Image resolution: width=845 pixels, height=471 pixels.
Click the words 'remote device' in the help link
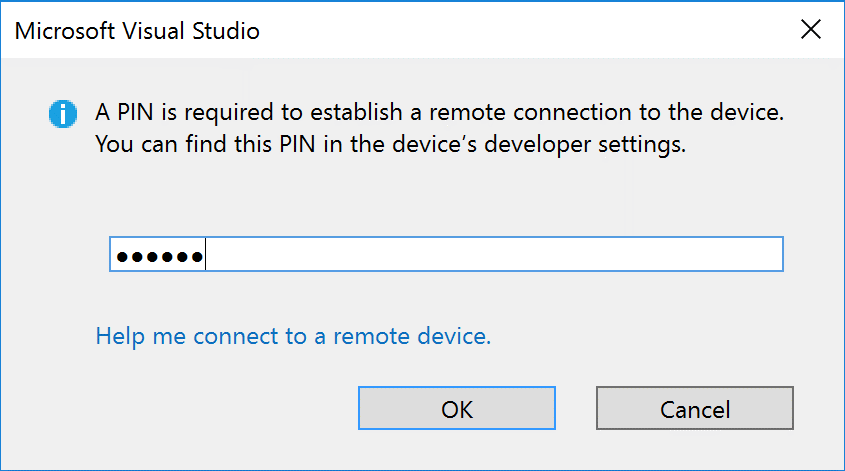pos(412,336)
